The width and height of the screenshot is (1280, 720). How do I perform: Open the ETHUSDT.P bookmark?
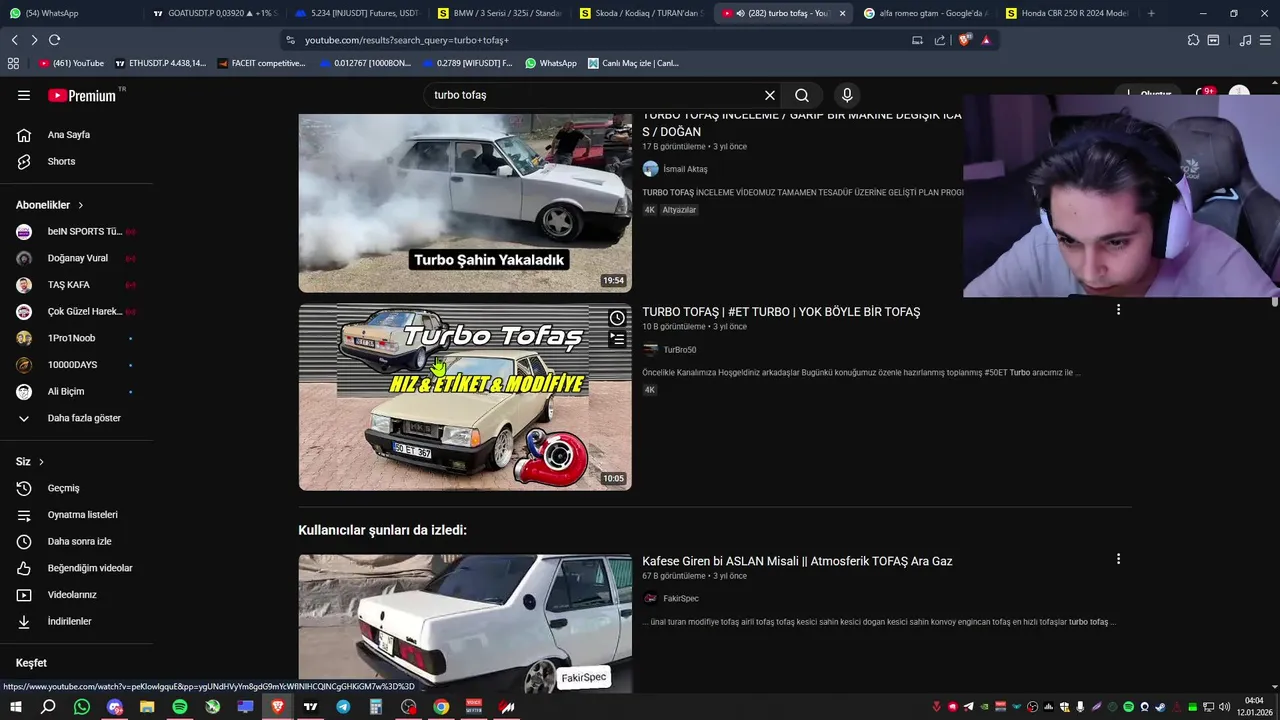click(x=161, y=63)
